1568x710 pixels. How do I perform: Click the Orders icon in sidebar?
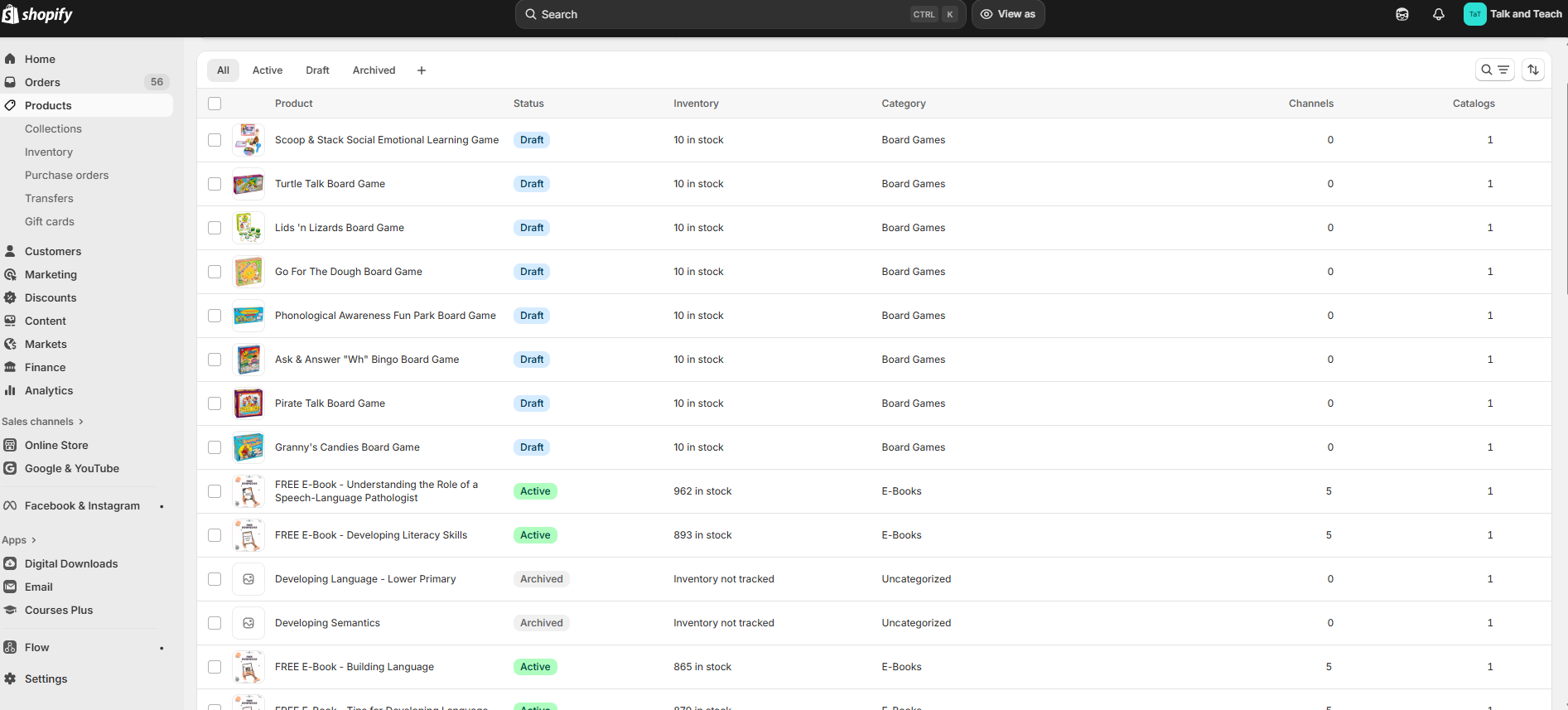tap(10, 82)
